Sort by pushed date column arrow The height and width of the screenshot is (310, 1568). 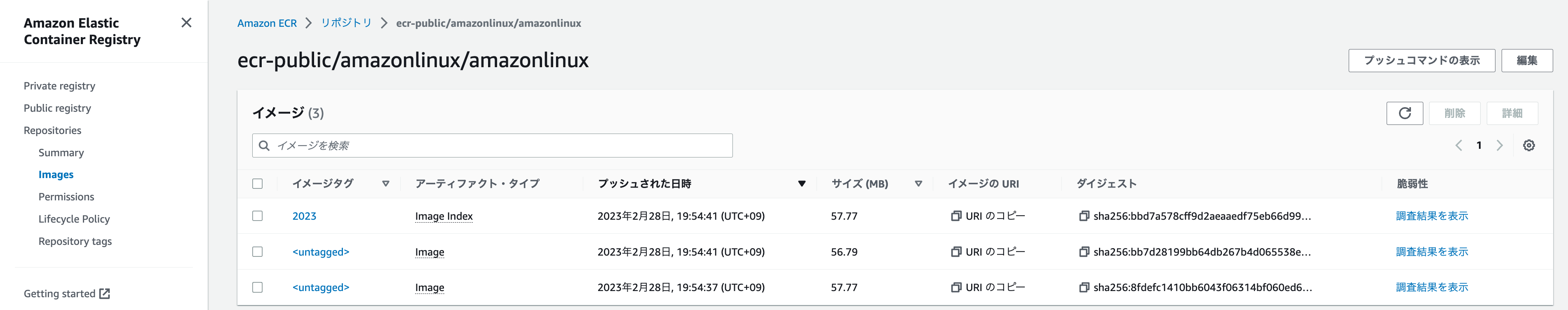802,184
